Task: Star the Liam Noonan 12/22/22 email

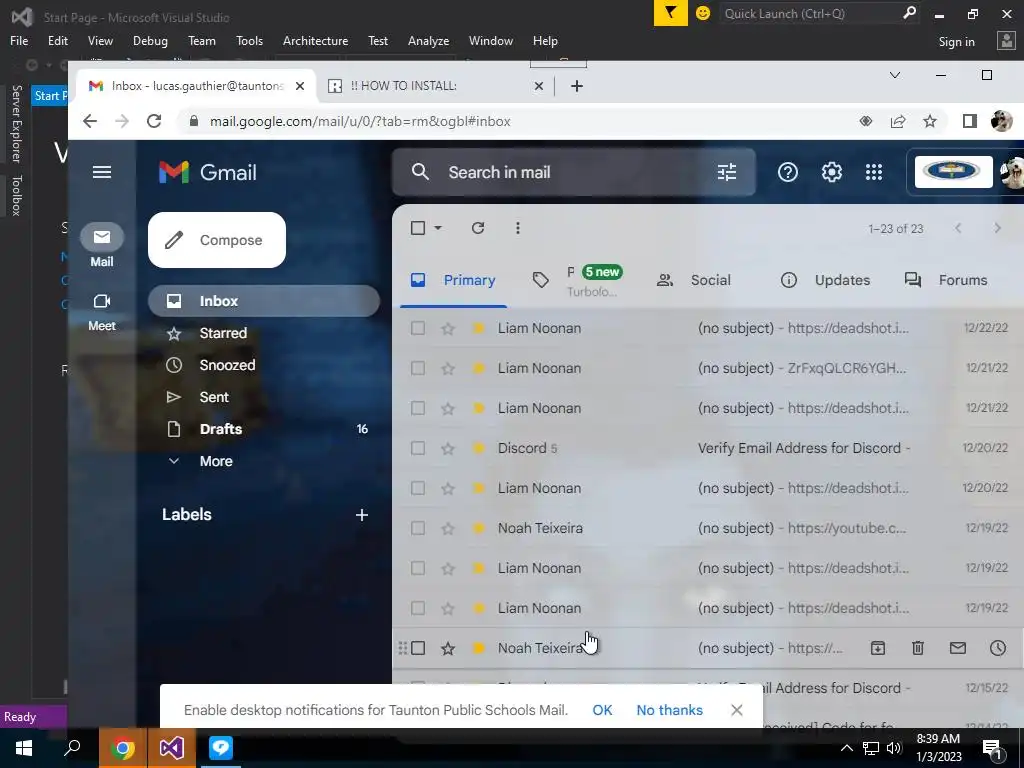Action: [448, 328]
